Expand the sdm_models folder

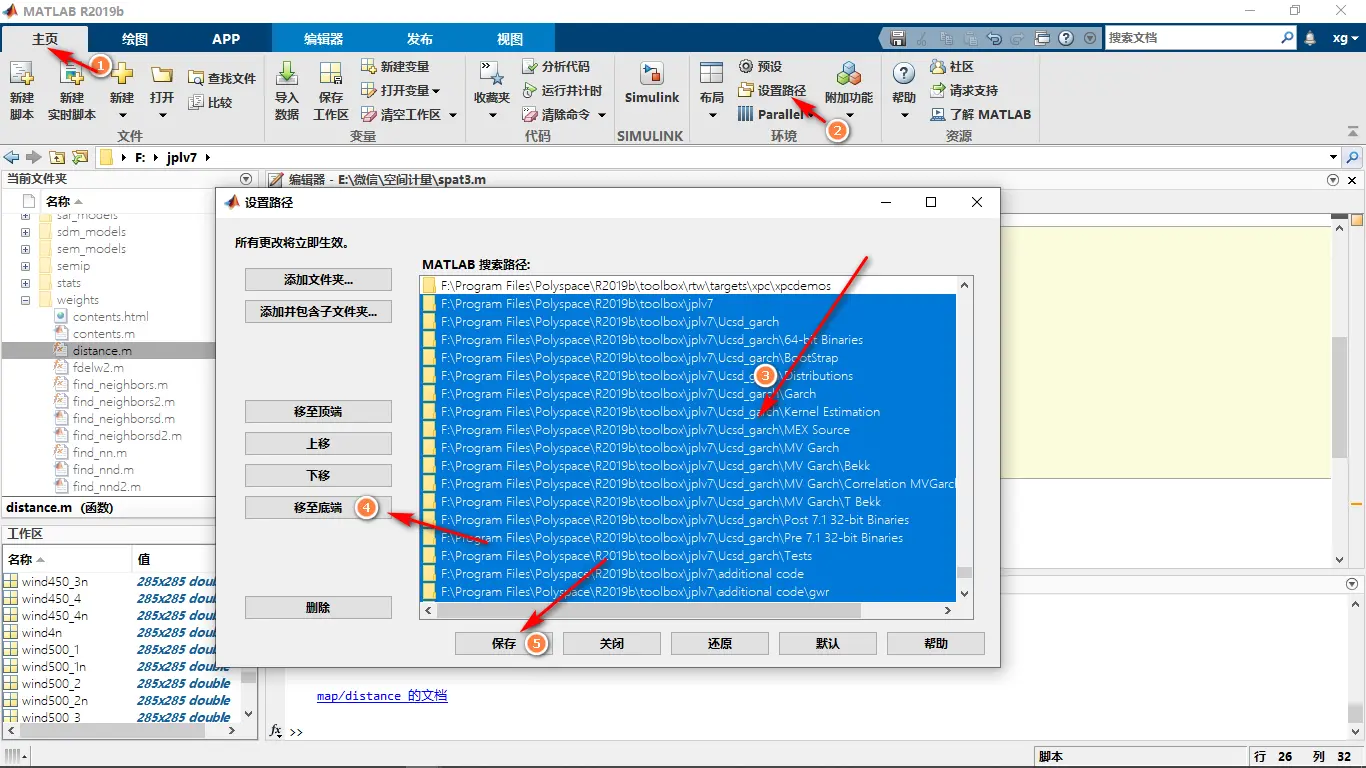pyautogui.click(x=25, y=232)
